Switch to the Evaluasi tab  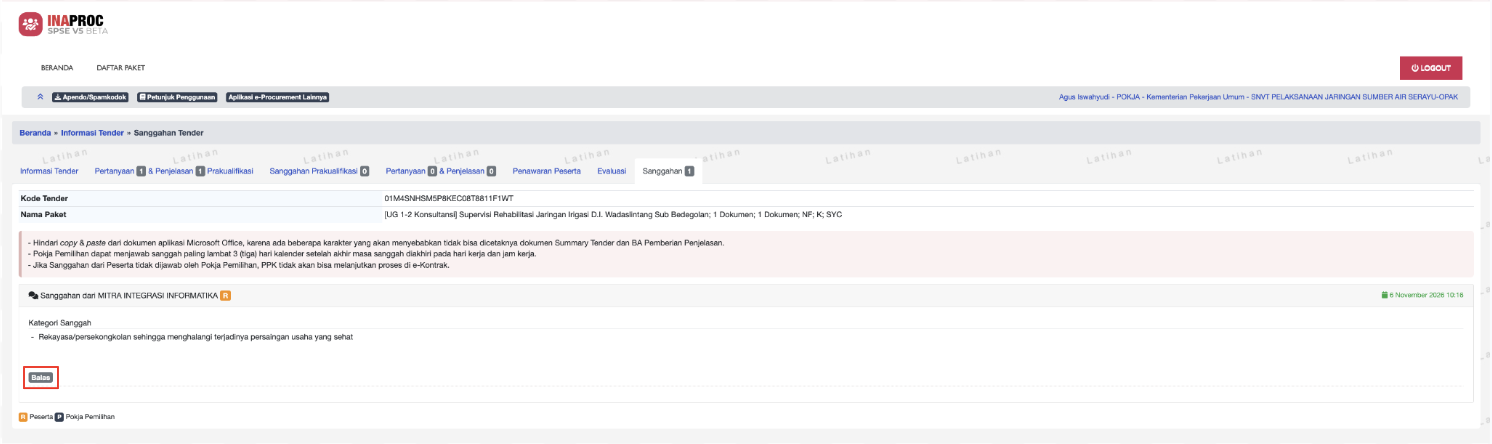611,171
